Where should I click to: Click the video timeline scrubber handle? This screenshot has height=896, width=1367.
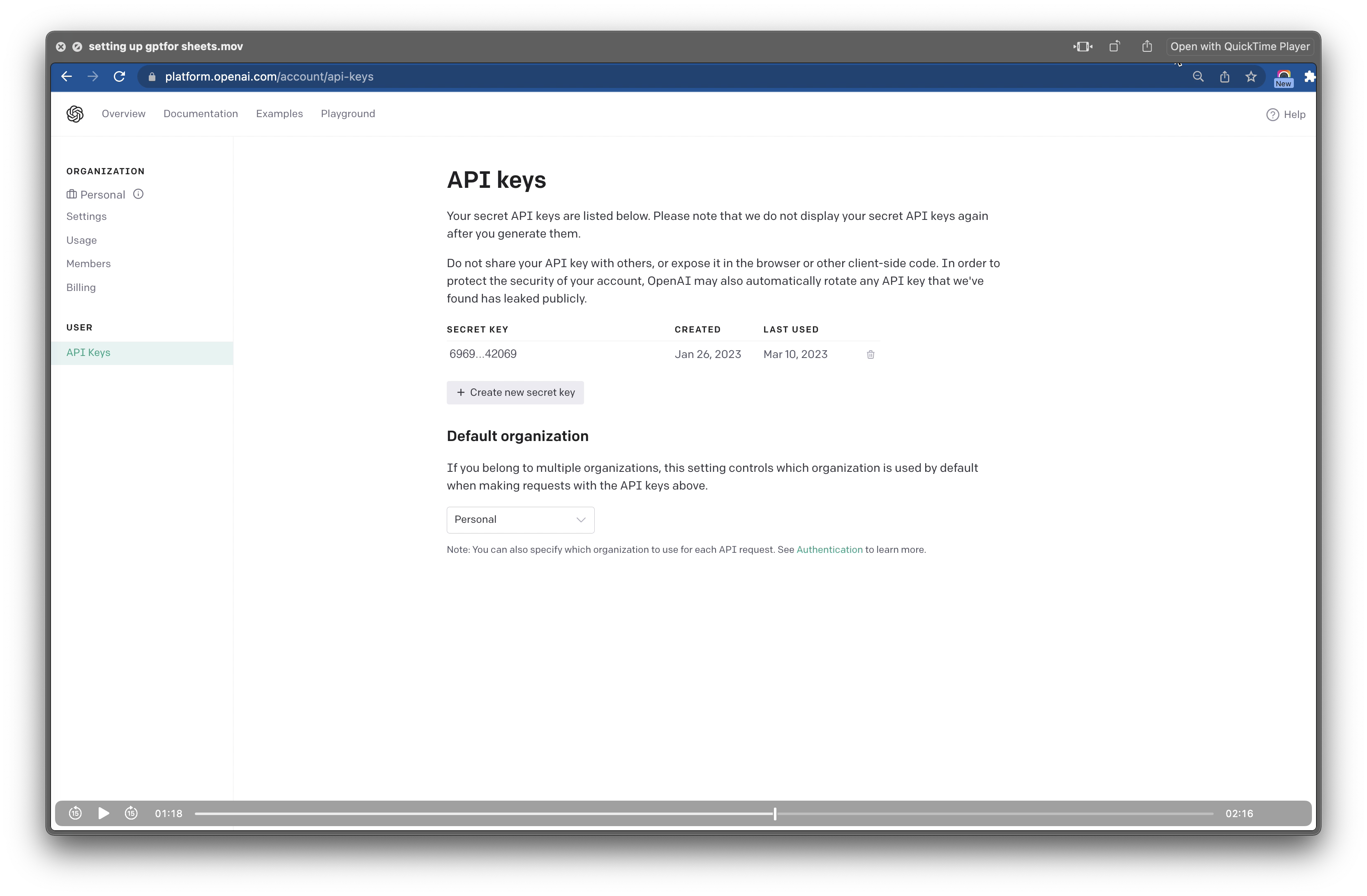click(775, 813)
